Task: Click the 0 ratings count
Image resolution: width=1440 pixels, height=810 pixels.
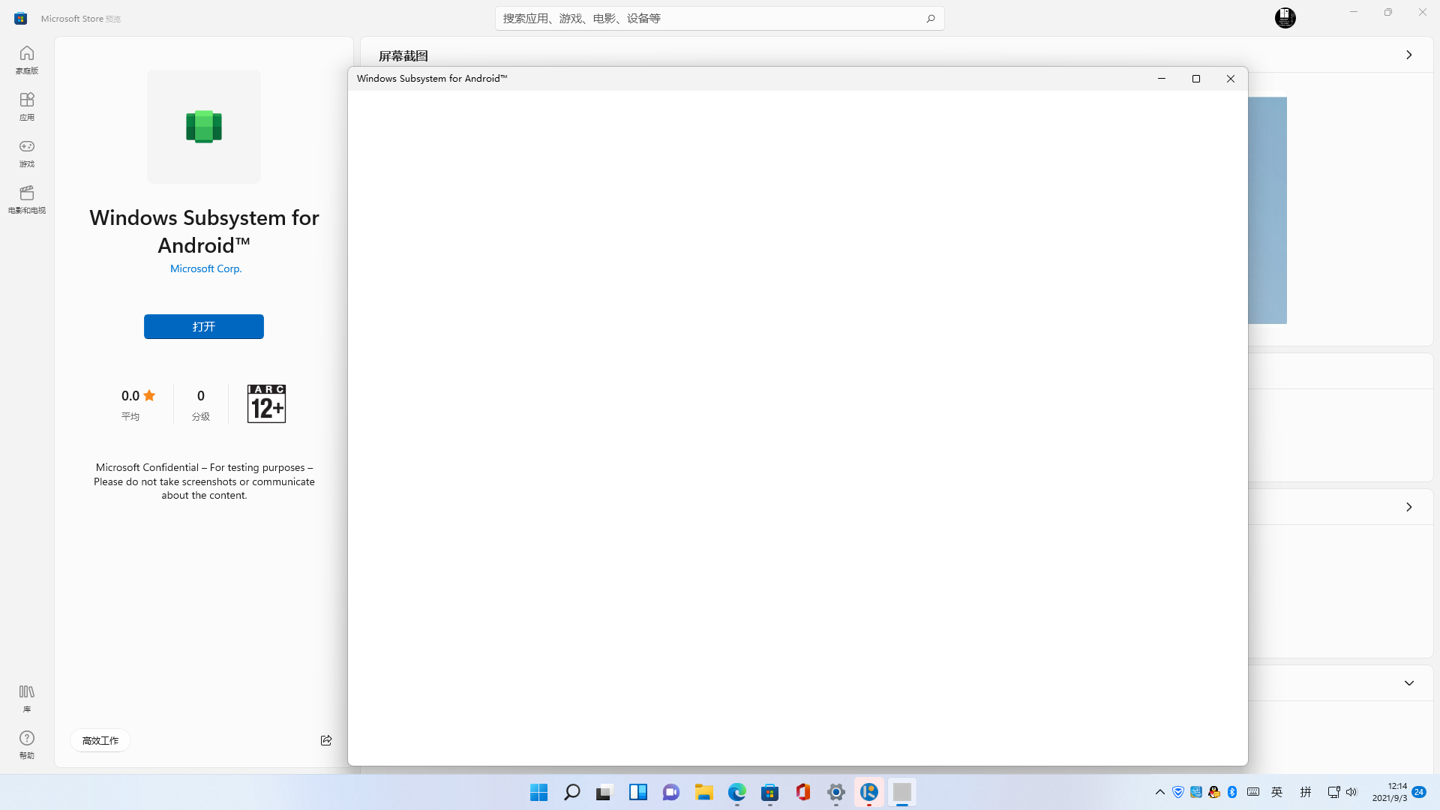Action: [201, 396]
